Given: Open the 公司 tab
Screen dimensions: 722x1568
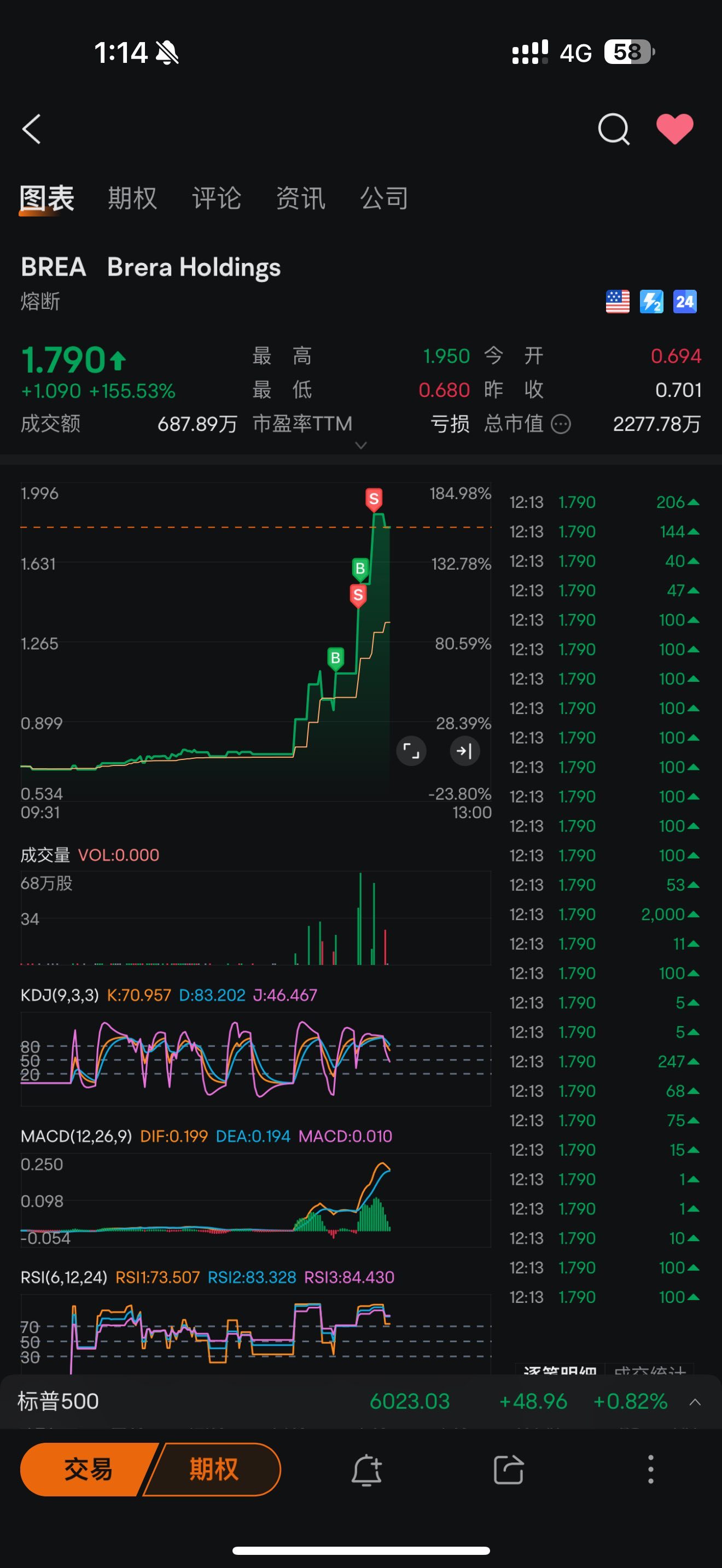Looking at the screenshot, I should pos(384,198).
